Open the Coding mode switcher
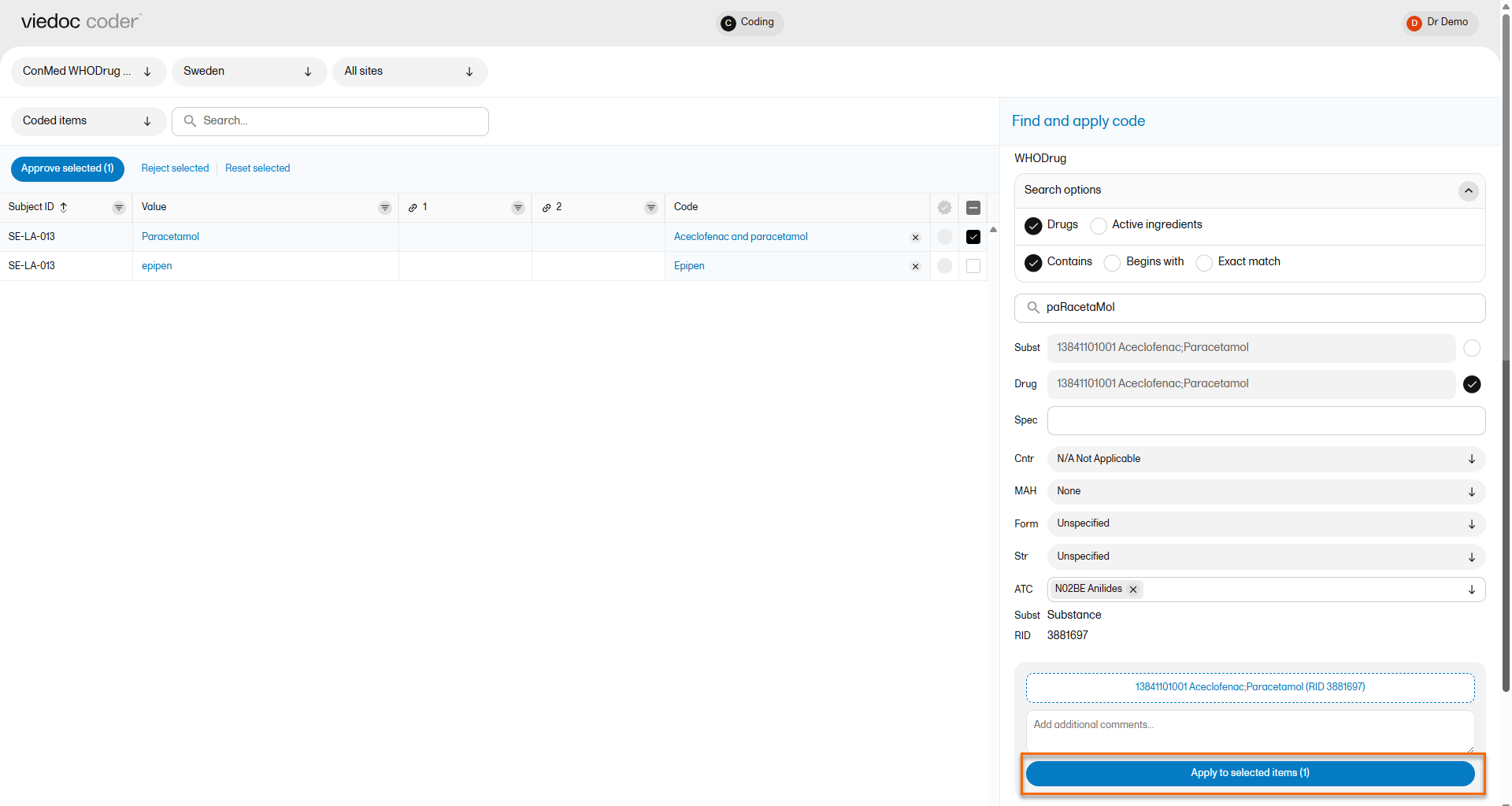Screen dimensions: 1512x806 coord(749,23)
